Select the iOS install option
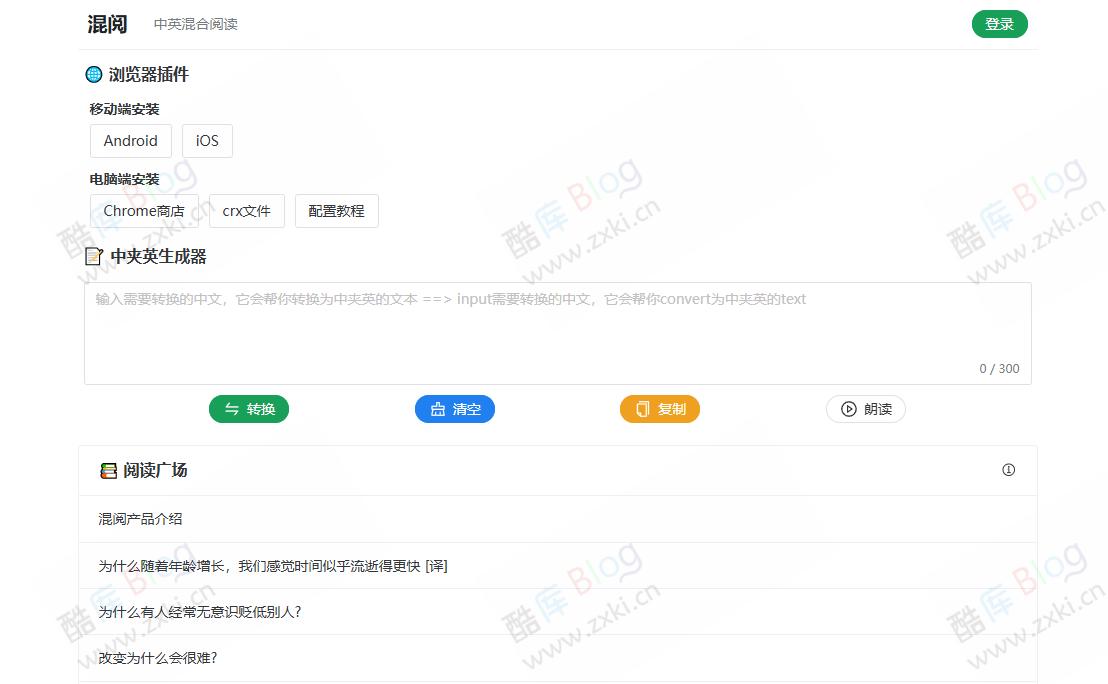Viewport: 1108px width, 684px height. 207,141
